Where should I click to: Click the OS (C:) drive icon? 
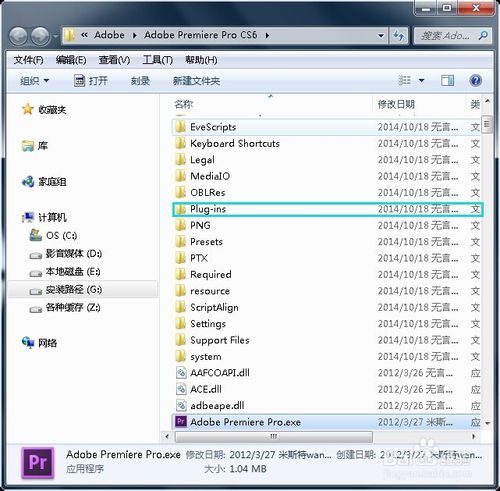tap(35, 235)
